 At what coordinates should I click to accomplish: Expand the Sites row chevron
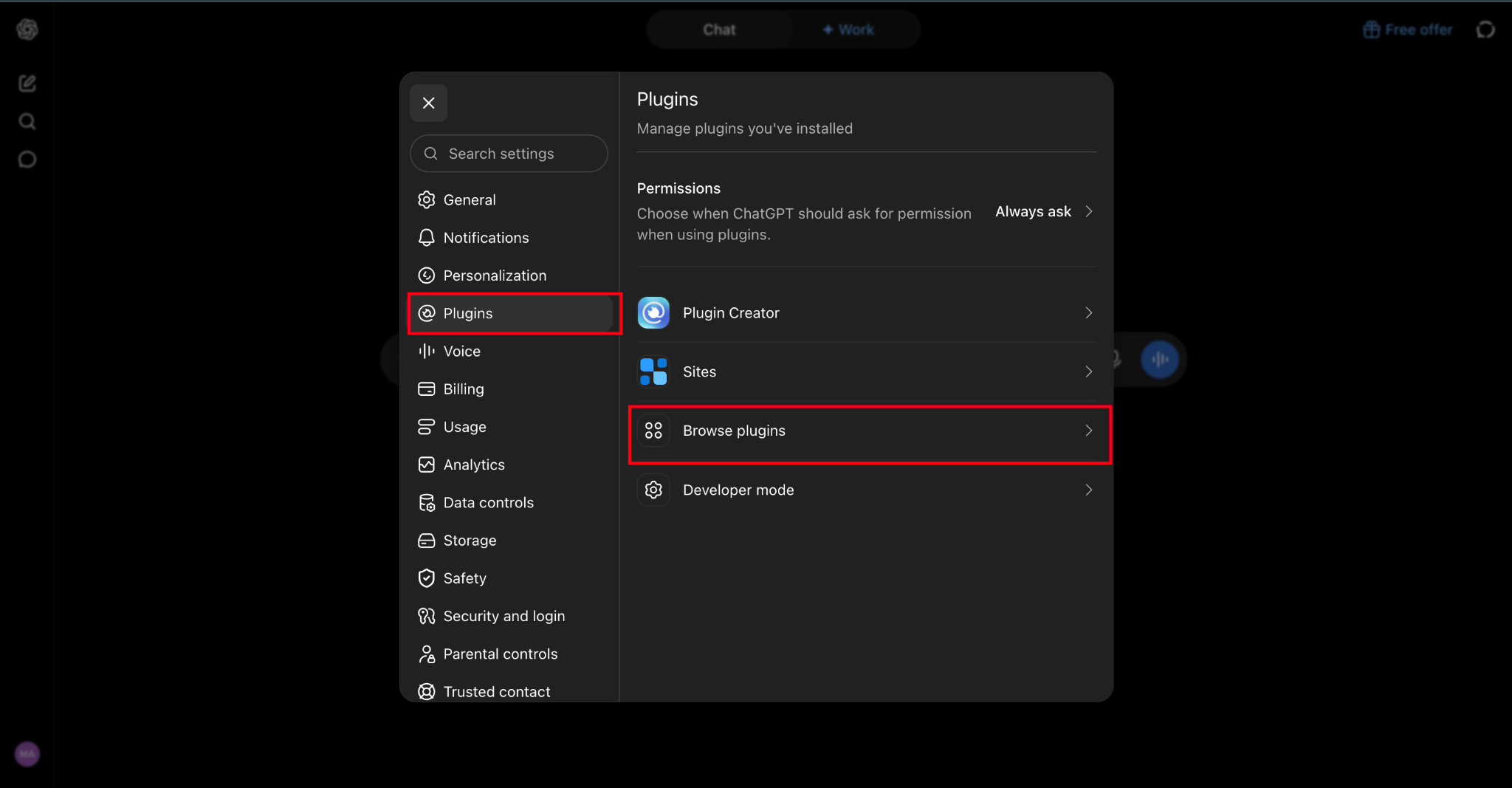[x=1088, y=371]
